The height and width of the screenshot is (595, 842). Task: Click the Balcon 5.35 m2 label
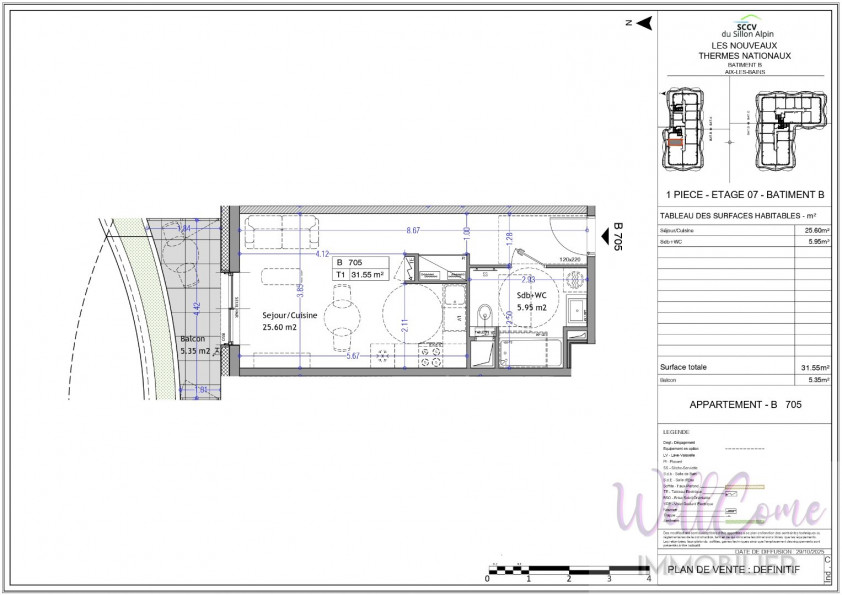195,345
